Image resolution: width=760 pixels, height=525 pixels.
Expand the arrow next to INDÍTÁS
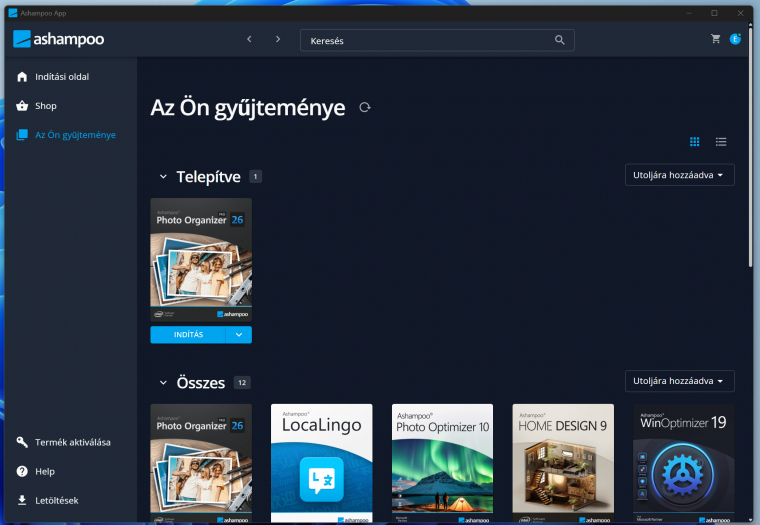click(239, 335)
